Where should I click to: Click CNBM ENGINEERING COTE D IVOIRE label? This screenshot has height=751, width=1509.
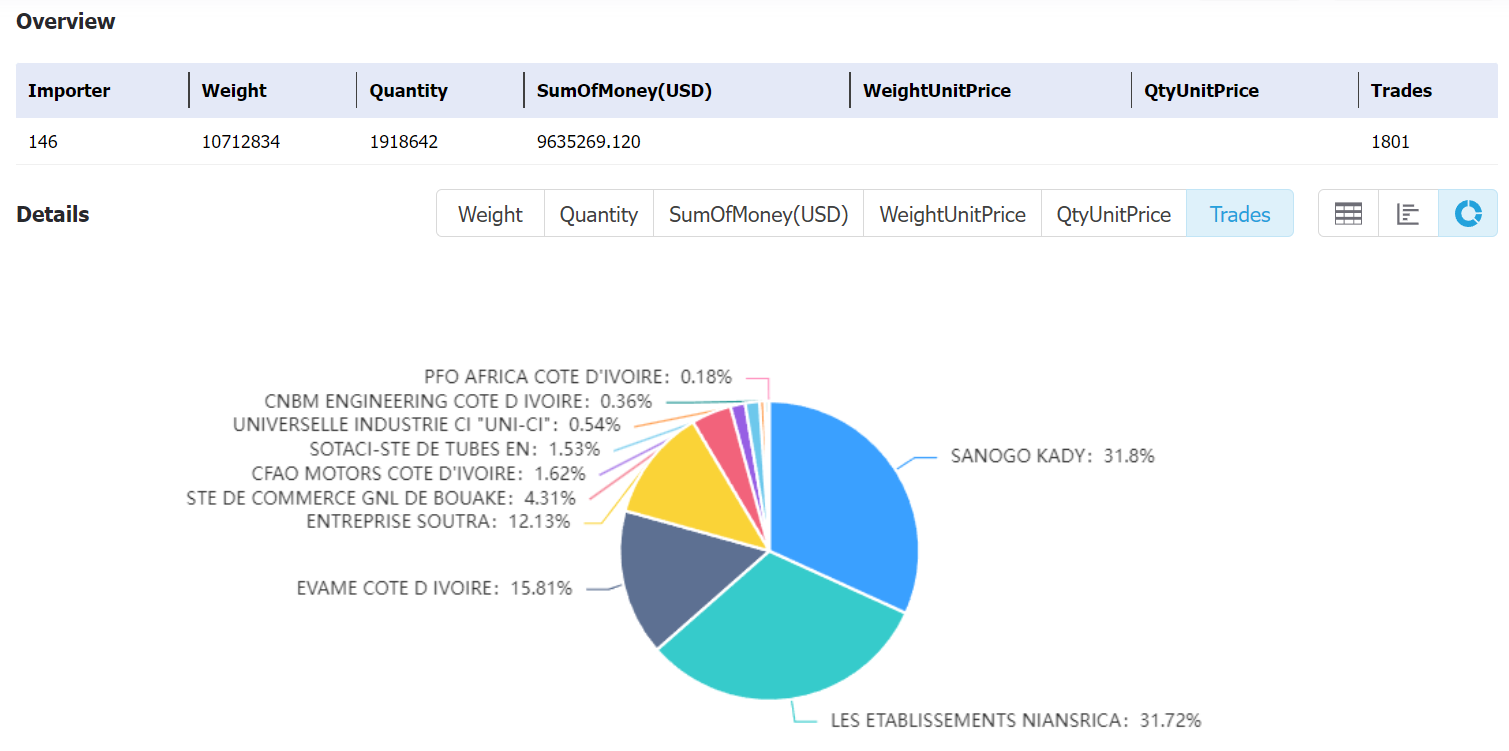coord(458,401)
